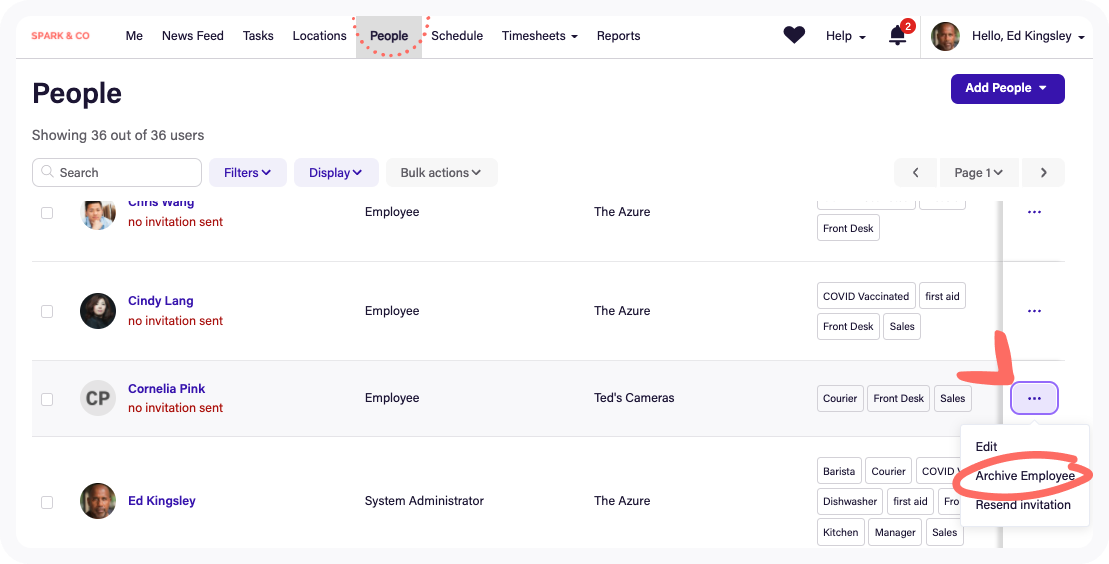
Task: Click the Spark & Co logo
Action: click(x=60, y=36)
